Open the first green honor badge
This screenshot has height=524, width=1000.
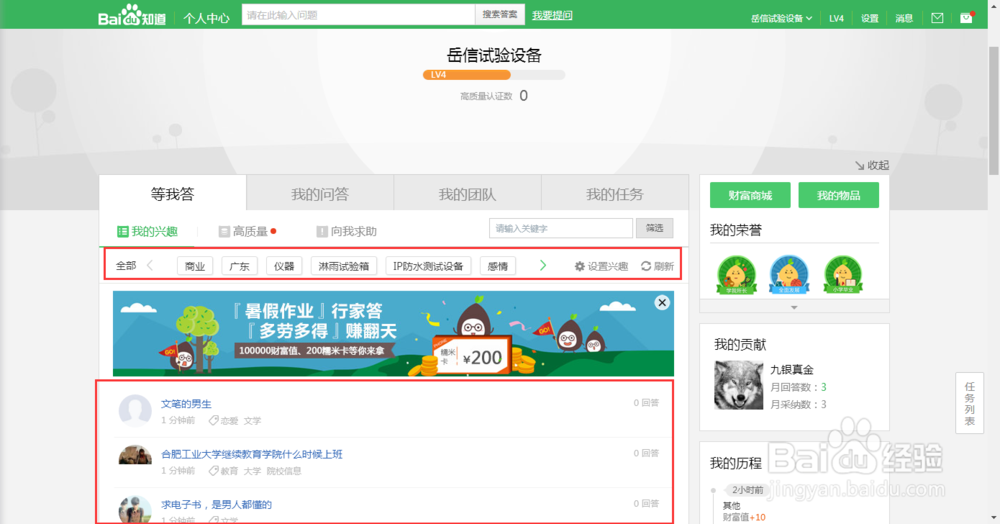pos(737,275)
